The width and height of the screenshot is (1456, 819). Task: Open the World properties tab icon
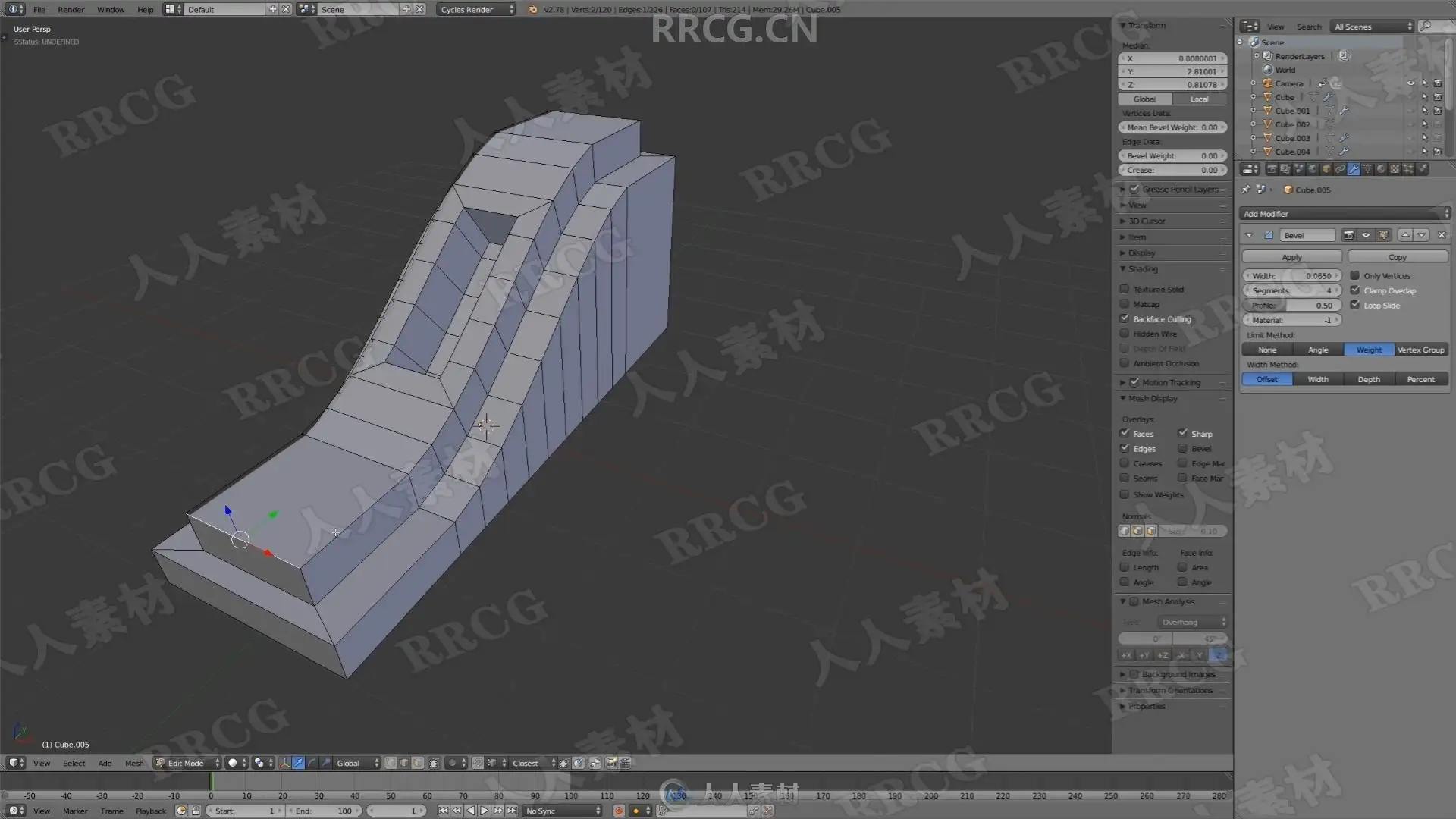pos(1312,169)
